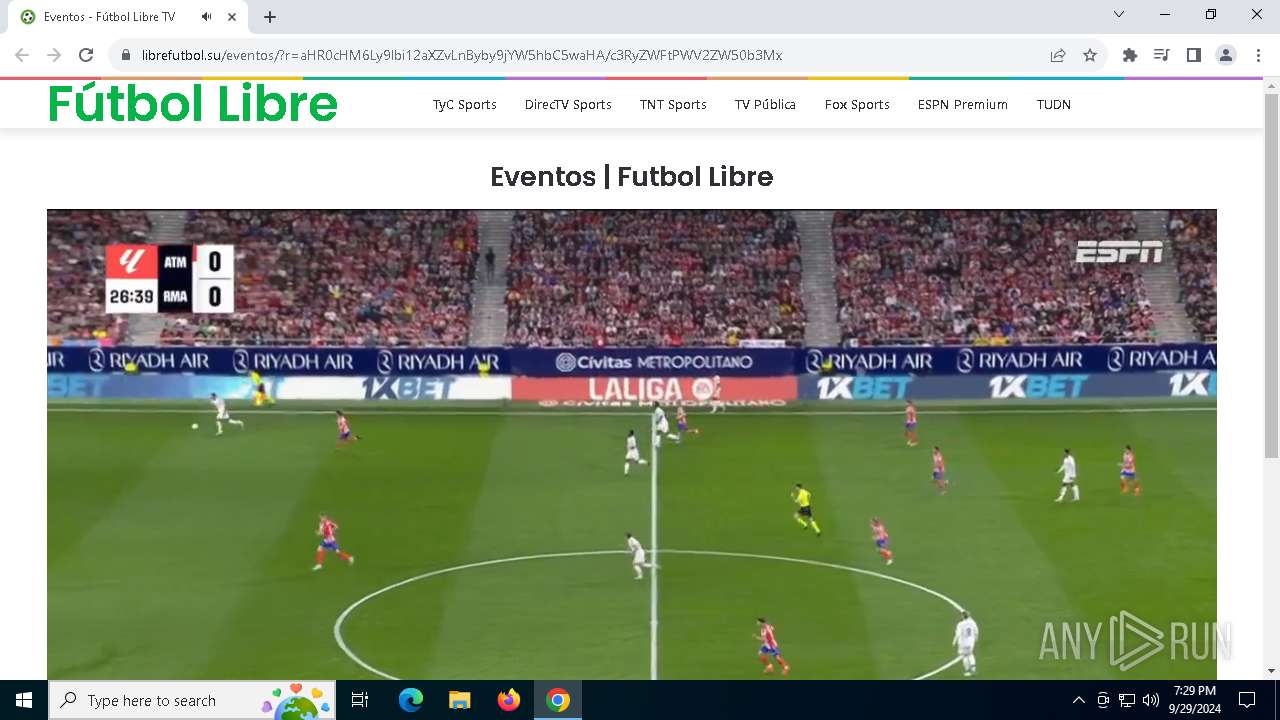Bookmark this tab with the star icon
Image resolution: width=1280 pixels, height=720 pixels.
pyautogui.click(x=1090, y=55)
